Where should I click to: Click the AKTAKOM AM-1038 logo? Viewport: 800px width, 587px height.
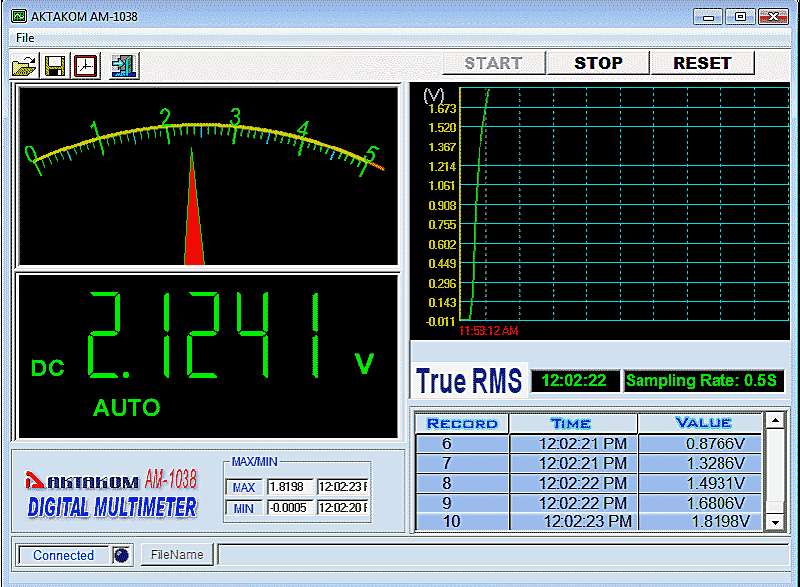click(x=111, y=493)
